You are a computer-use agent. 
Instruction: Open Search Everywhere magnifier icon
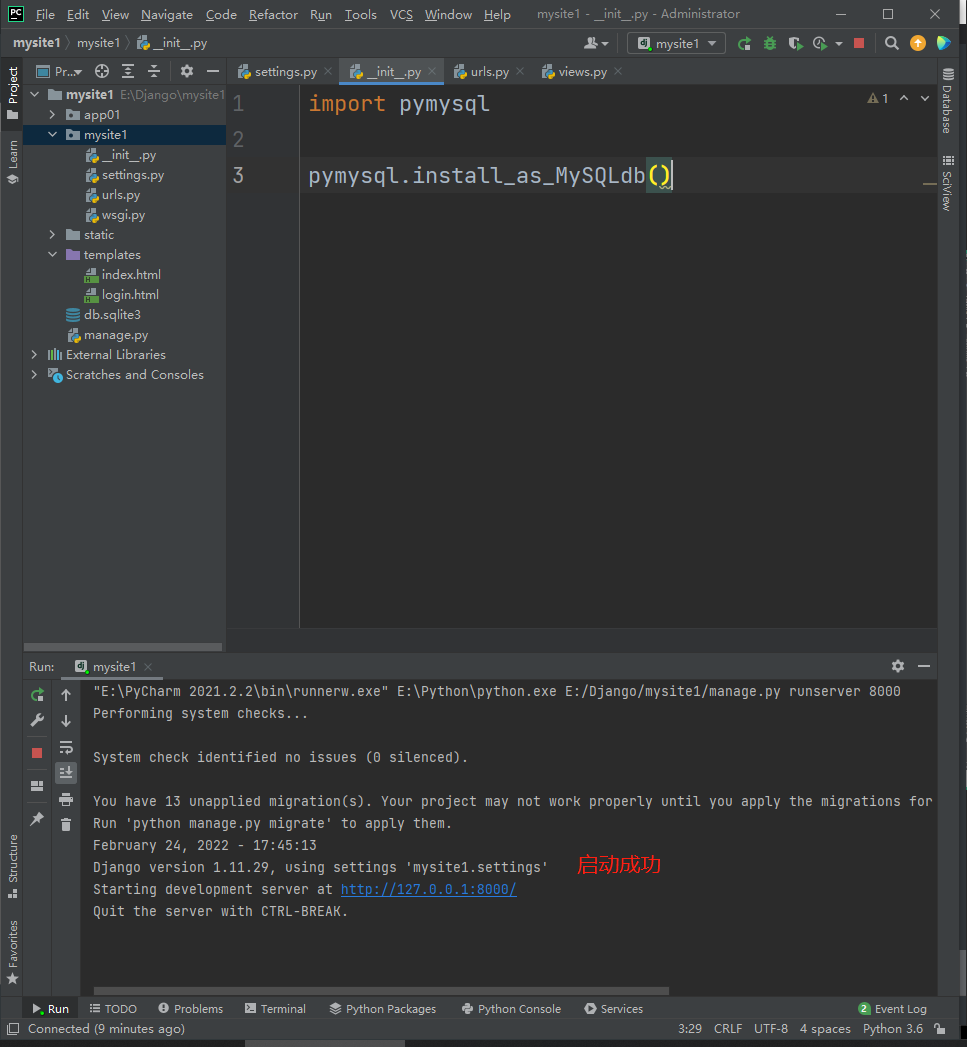click(892, 43)
